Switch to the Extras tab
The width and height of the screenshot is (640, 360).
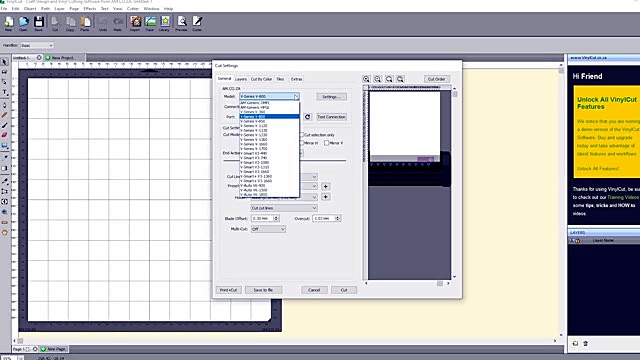tap(296, 79)
